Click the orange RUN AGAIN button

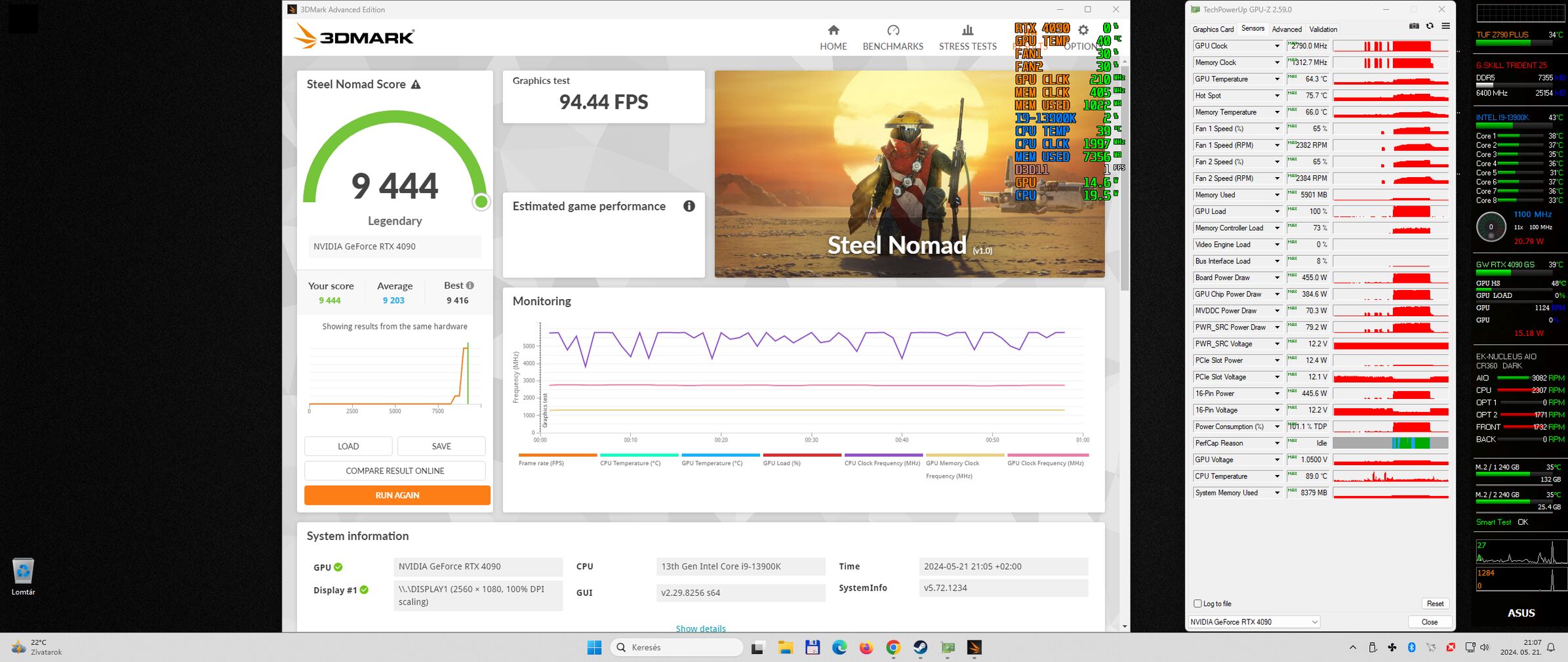tap(397, 495)
